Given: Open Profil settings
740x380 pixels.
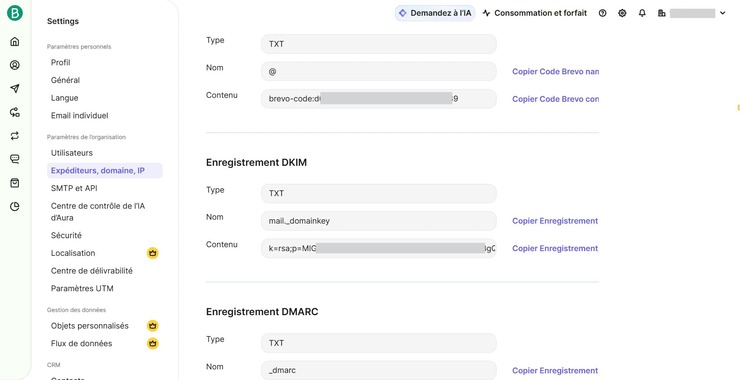Looking at the screenshot, I should (60, 62).
